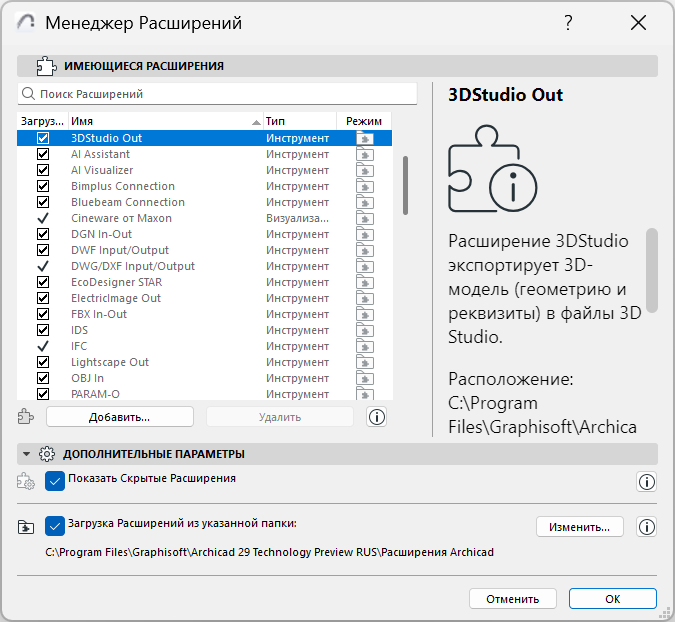Click the puzzle icon in Имеющиеся Расширения header

pyautogui.click(x=46, y=66)
